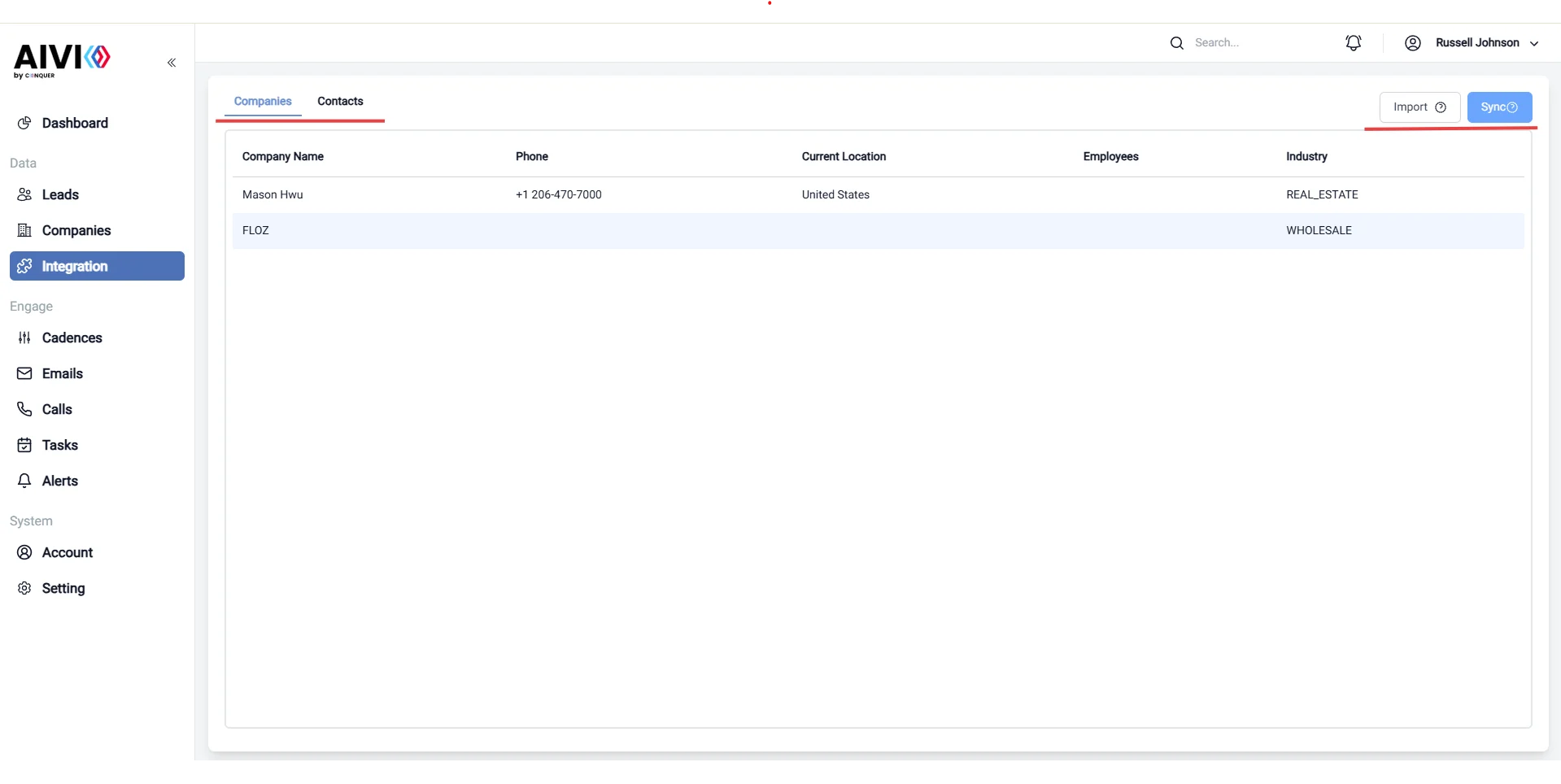
Task: Select the Mason Hwu company row
Action: [x=878, y=195]
